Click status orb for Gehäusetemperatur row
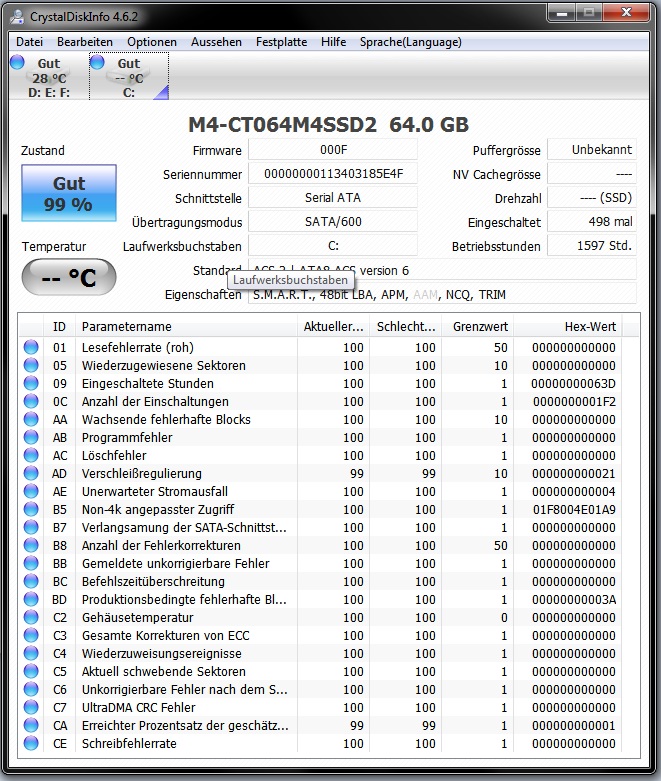 [31, 617]
